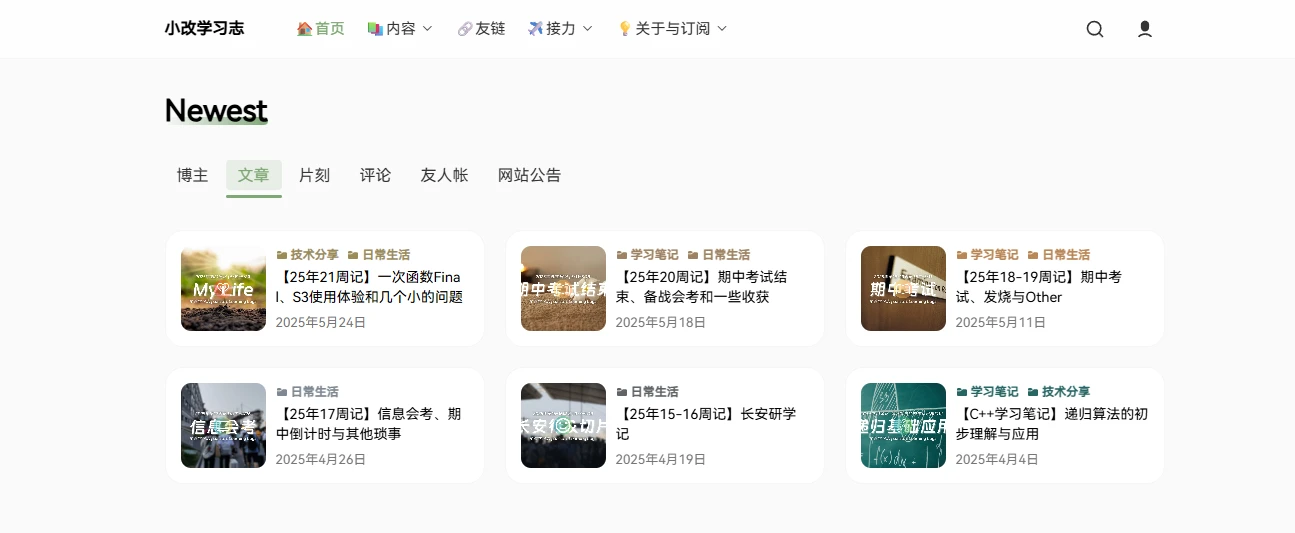The width and height of the screenshot is (1295, 533).
Task: Open the user account icon
Action: click(x=1145, y=29)
